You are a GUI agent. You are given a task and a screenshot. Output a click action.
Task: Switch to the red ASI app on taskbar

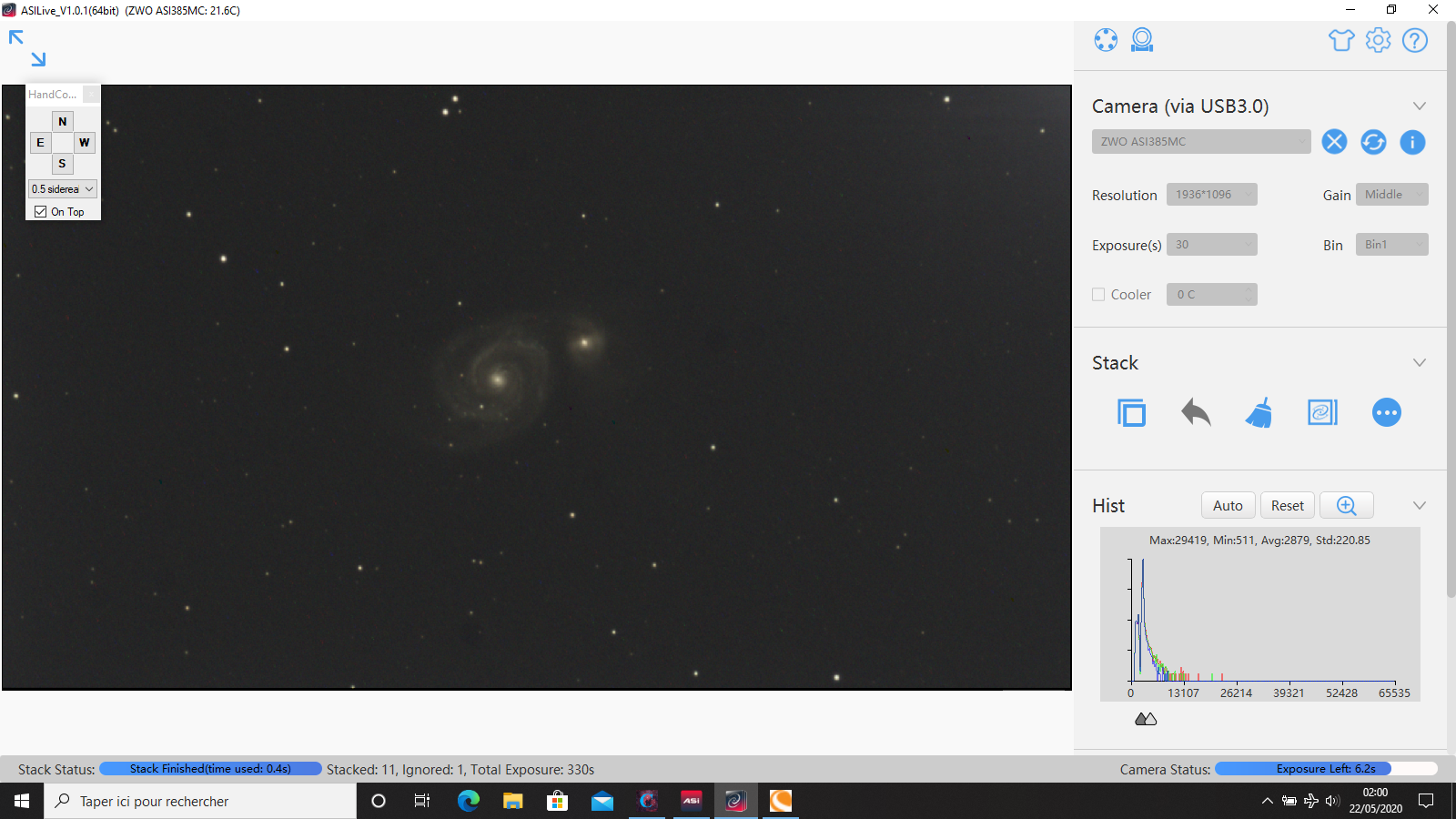pyautogui.click(x=692, y=801)
